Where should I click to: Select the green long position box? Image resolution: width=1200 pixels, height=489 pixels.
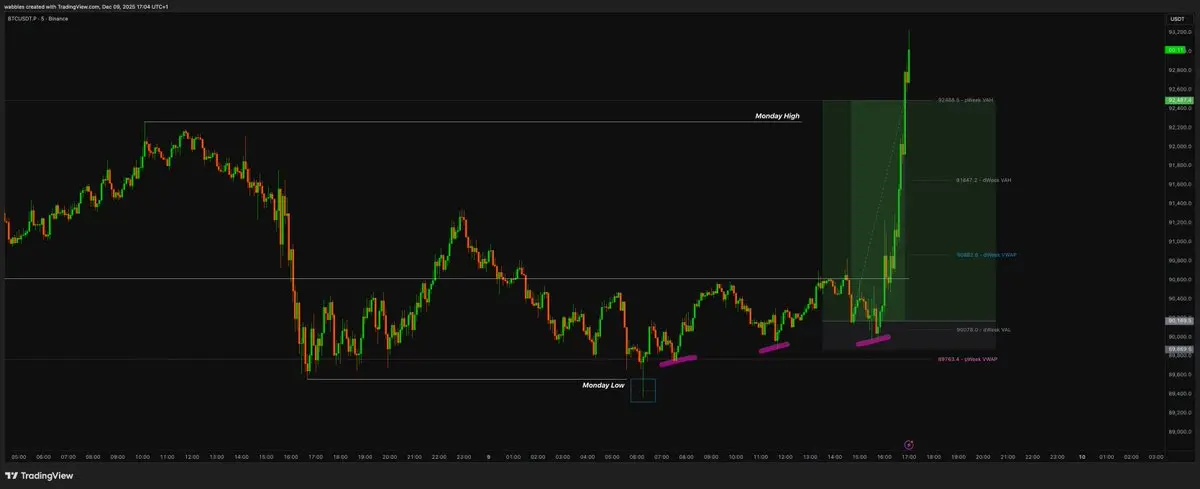908,210
